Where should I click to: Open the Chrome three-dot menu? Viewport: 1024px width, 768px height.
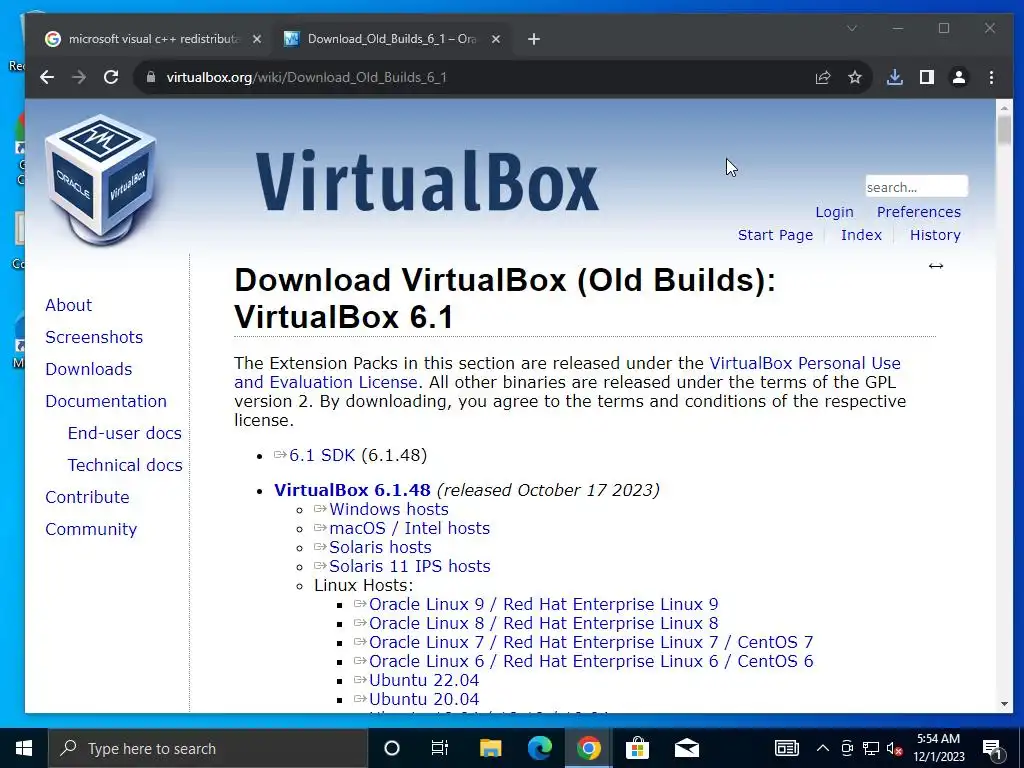coord(991,77)
